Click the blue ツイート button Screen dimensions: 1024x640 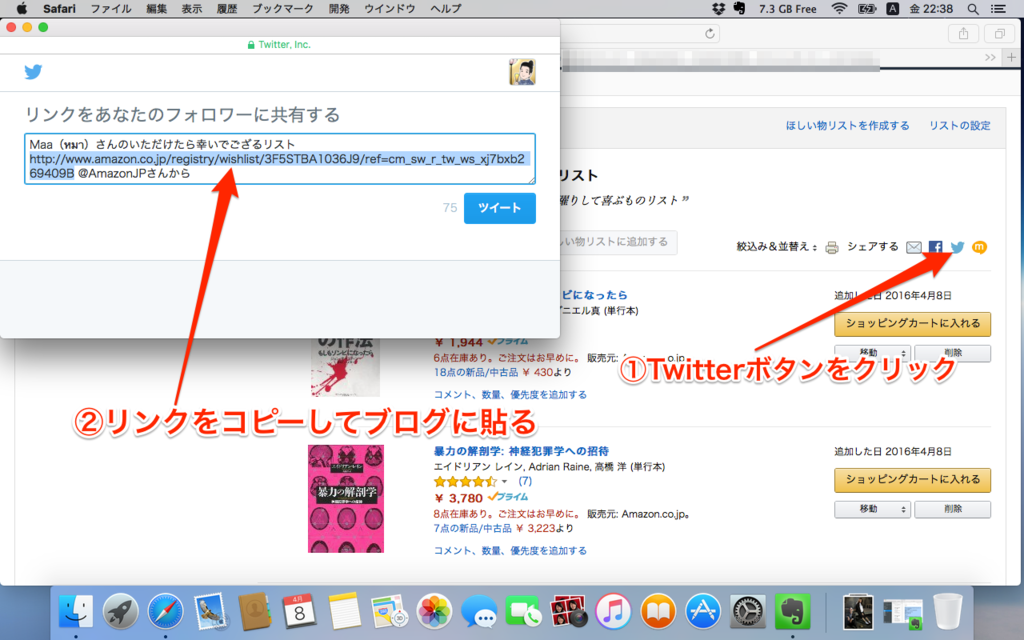tap(500, 208)
